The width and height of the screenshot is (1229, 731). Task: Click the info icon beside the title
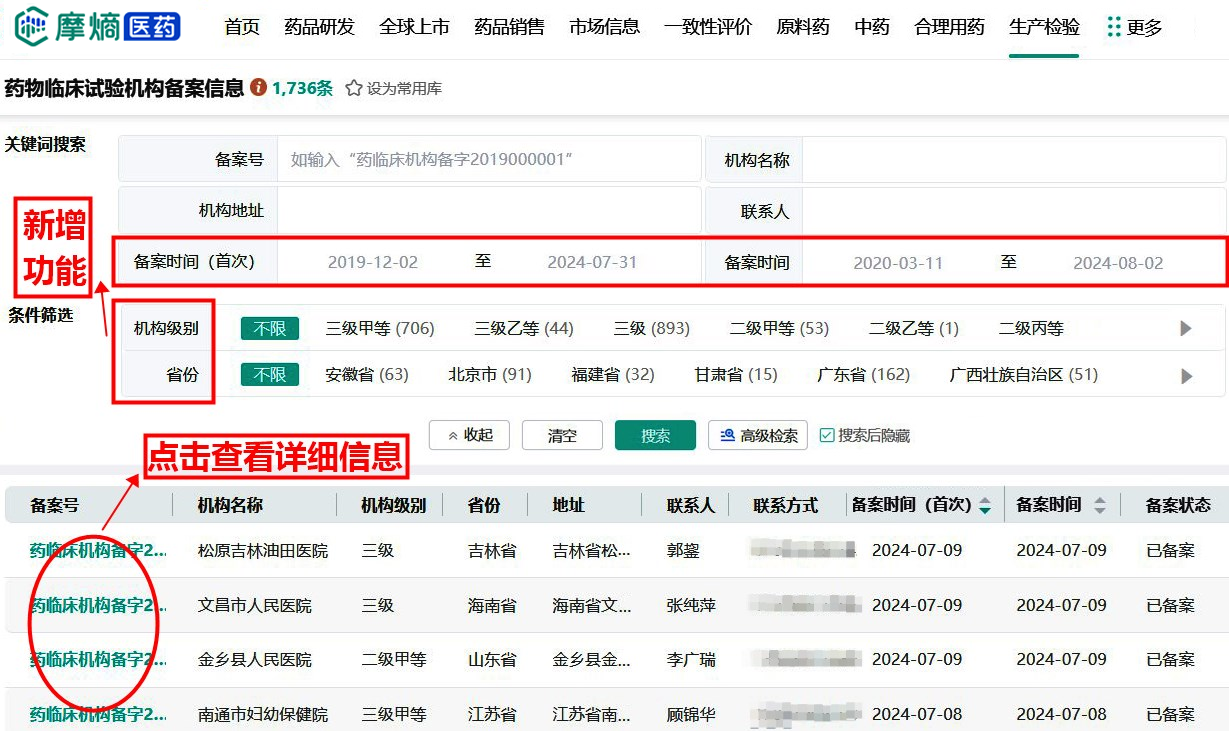[258, 88]
